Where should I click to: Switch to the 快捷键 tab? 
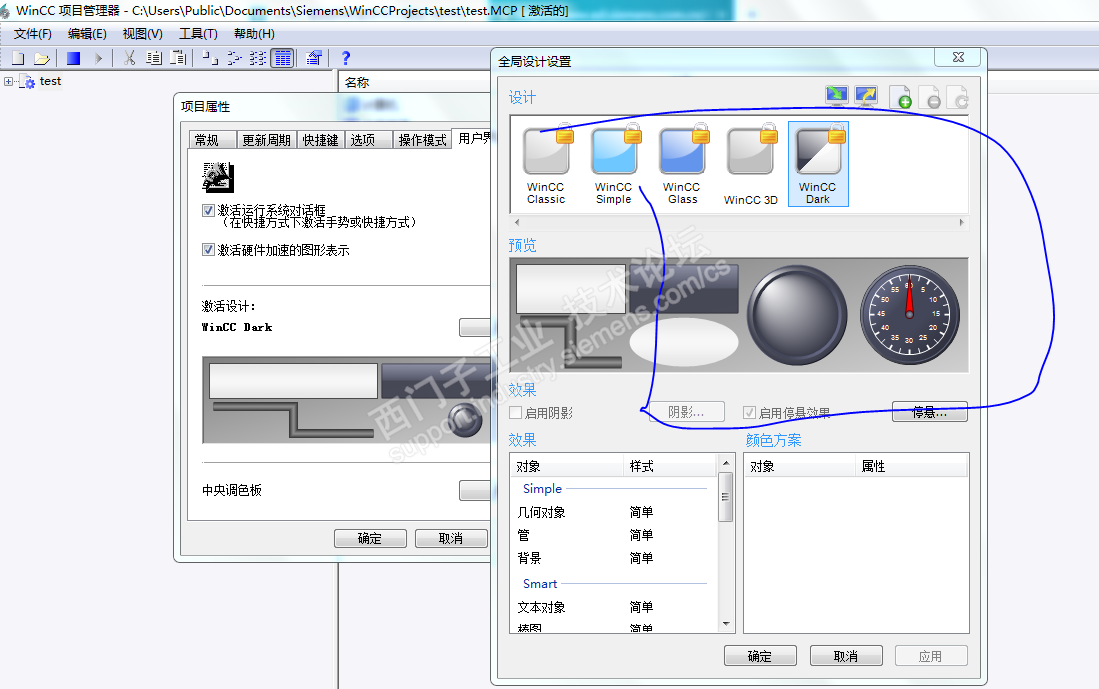tap(320, 140)
